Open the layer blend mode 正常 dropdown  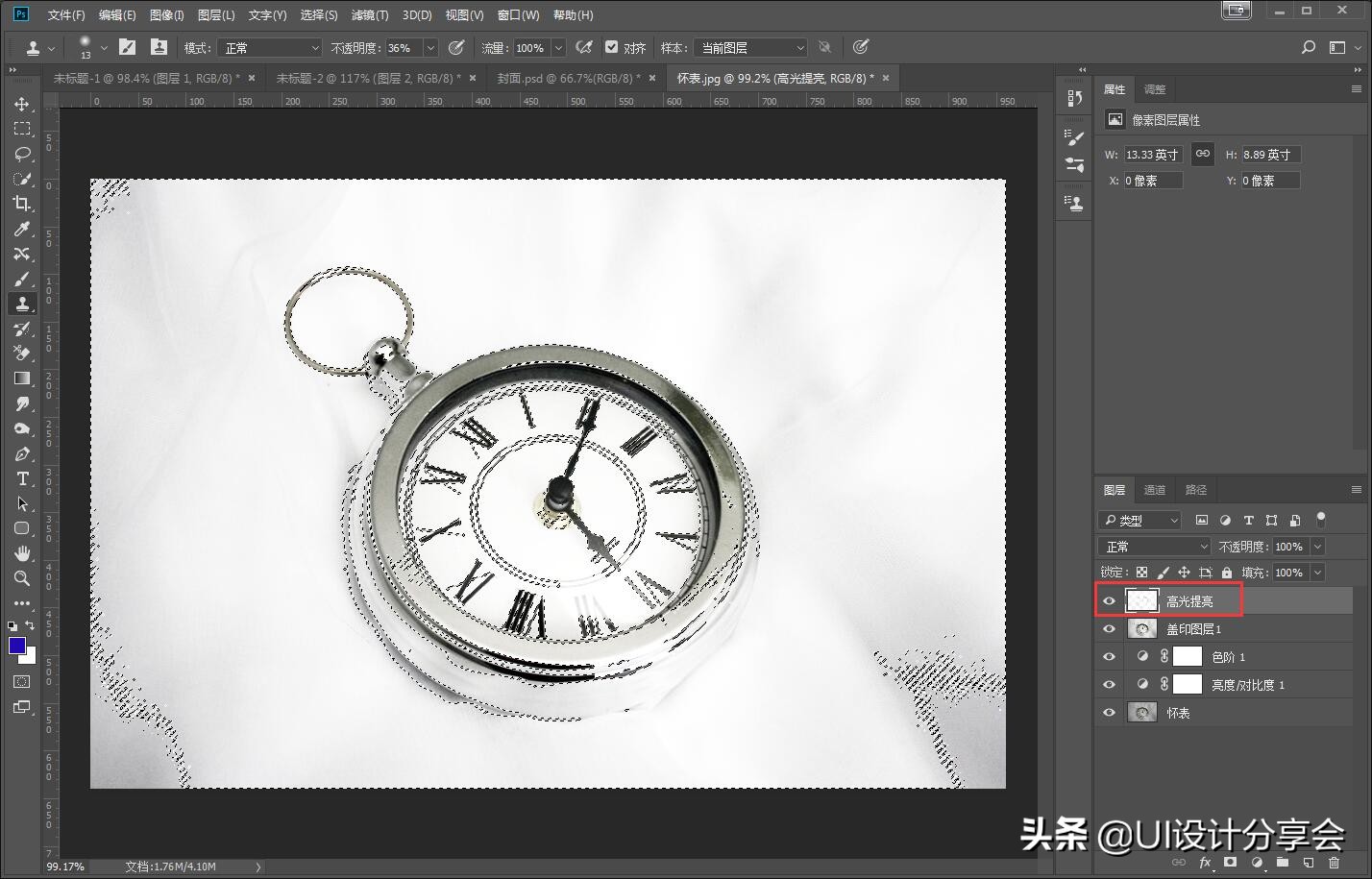(x=1154, y=547)
